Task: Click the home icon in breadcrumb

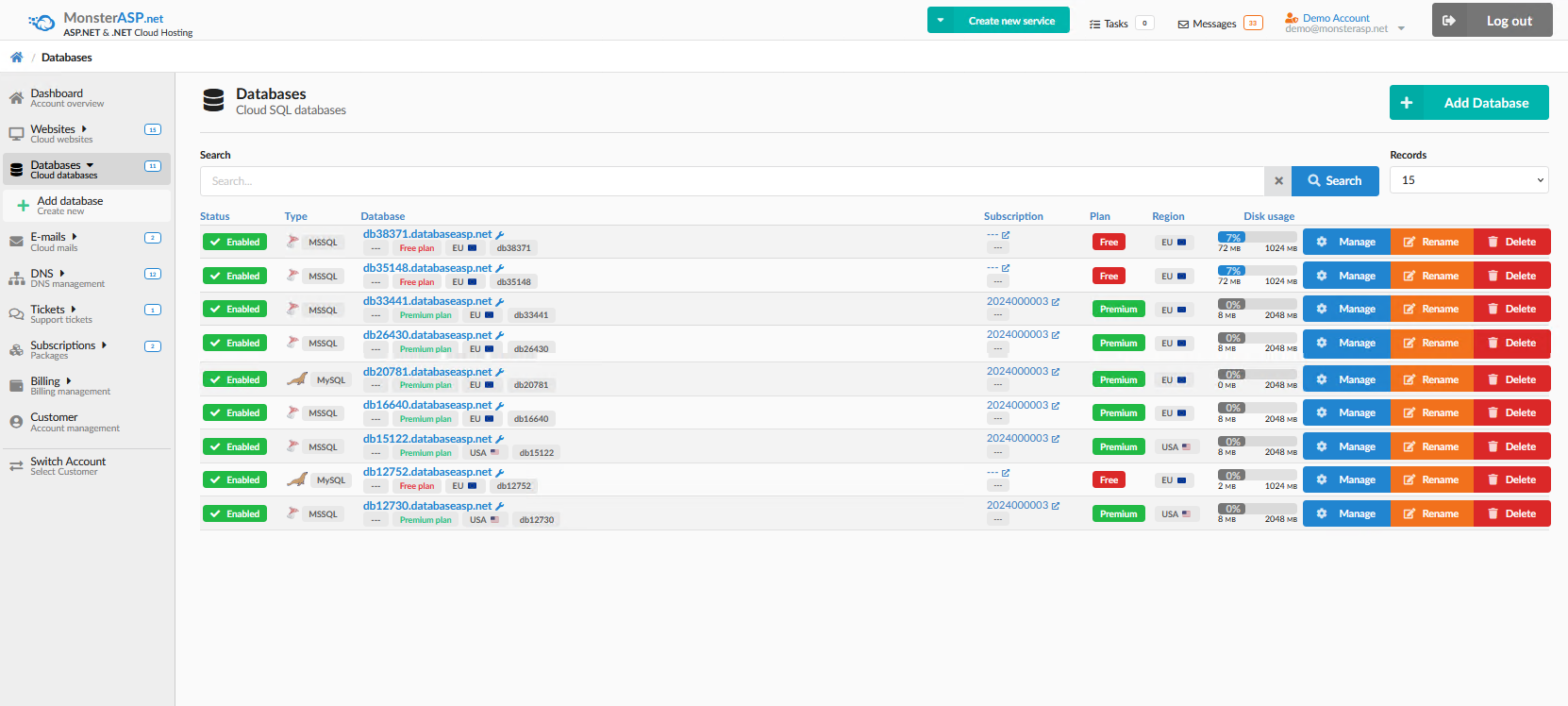Action: (16, 58)
